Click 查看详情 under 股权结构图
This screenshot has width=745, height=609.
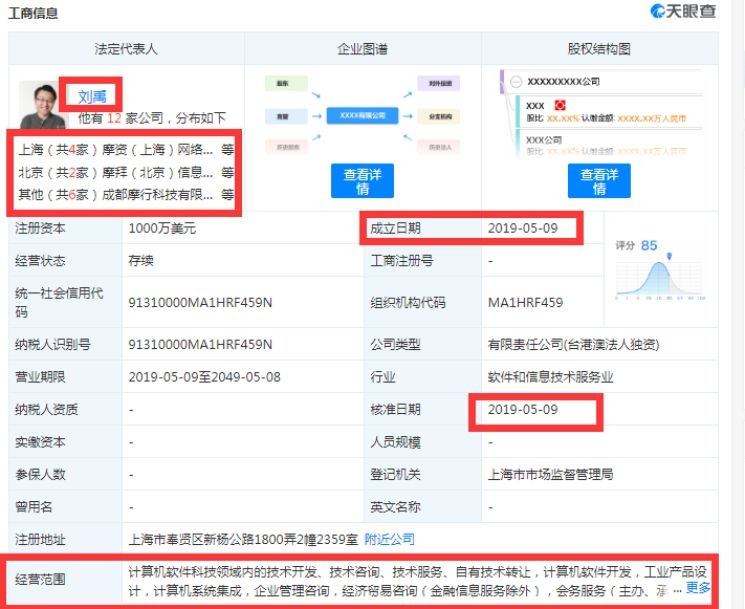[599, 181]
